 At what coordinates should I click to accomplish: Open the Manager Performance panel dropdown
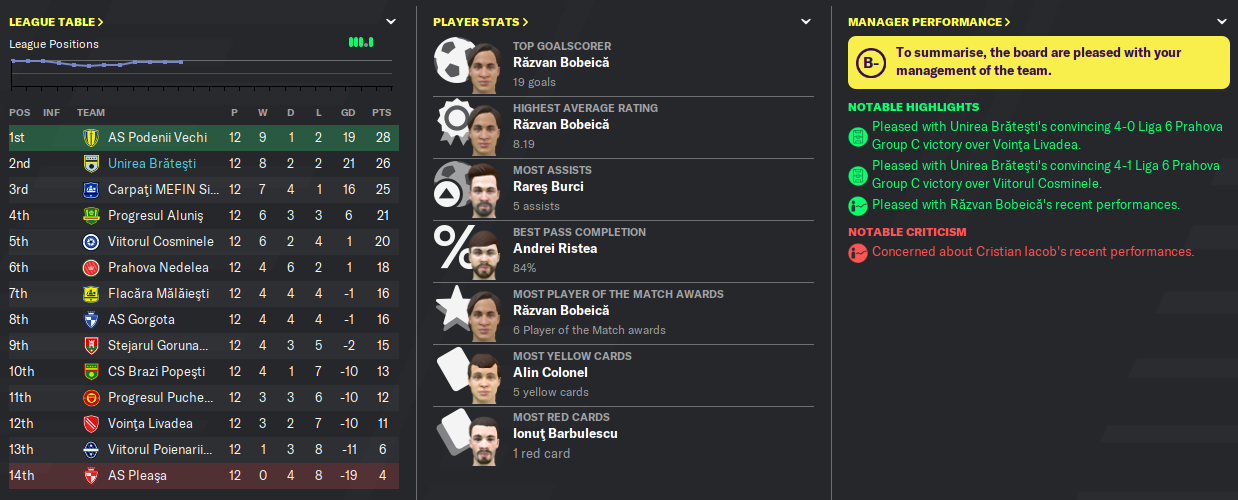click(x=1221, y=21)
